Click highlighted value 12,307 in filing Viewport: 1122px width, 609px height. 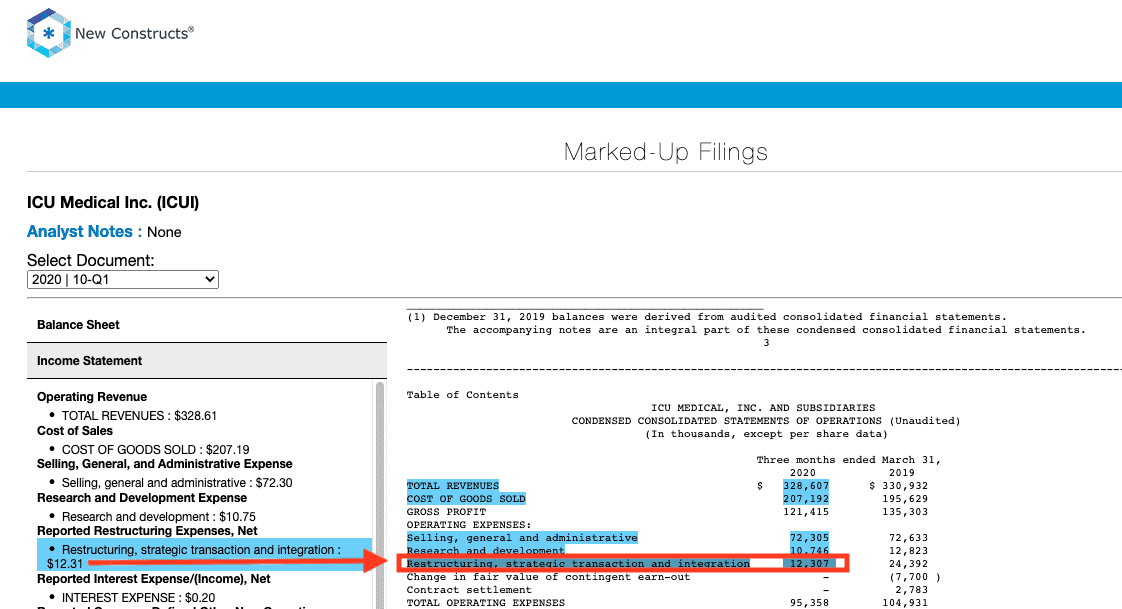pos(809,564)
